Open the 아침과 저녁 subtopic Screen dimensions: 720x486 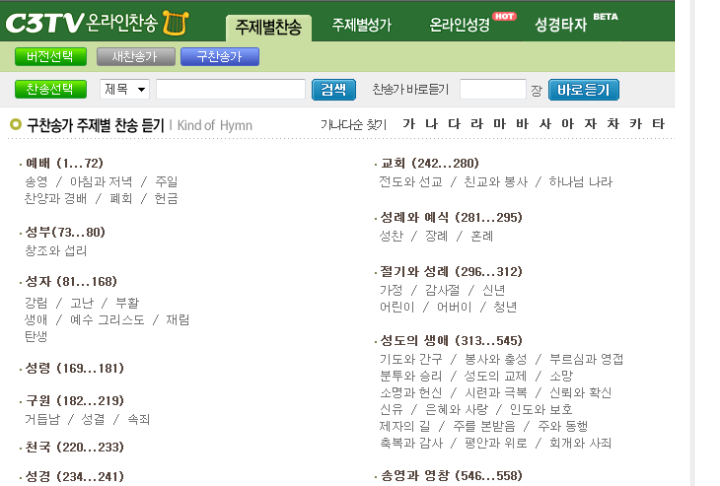click(101, 181)
